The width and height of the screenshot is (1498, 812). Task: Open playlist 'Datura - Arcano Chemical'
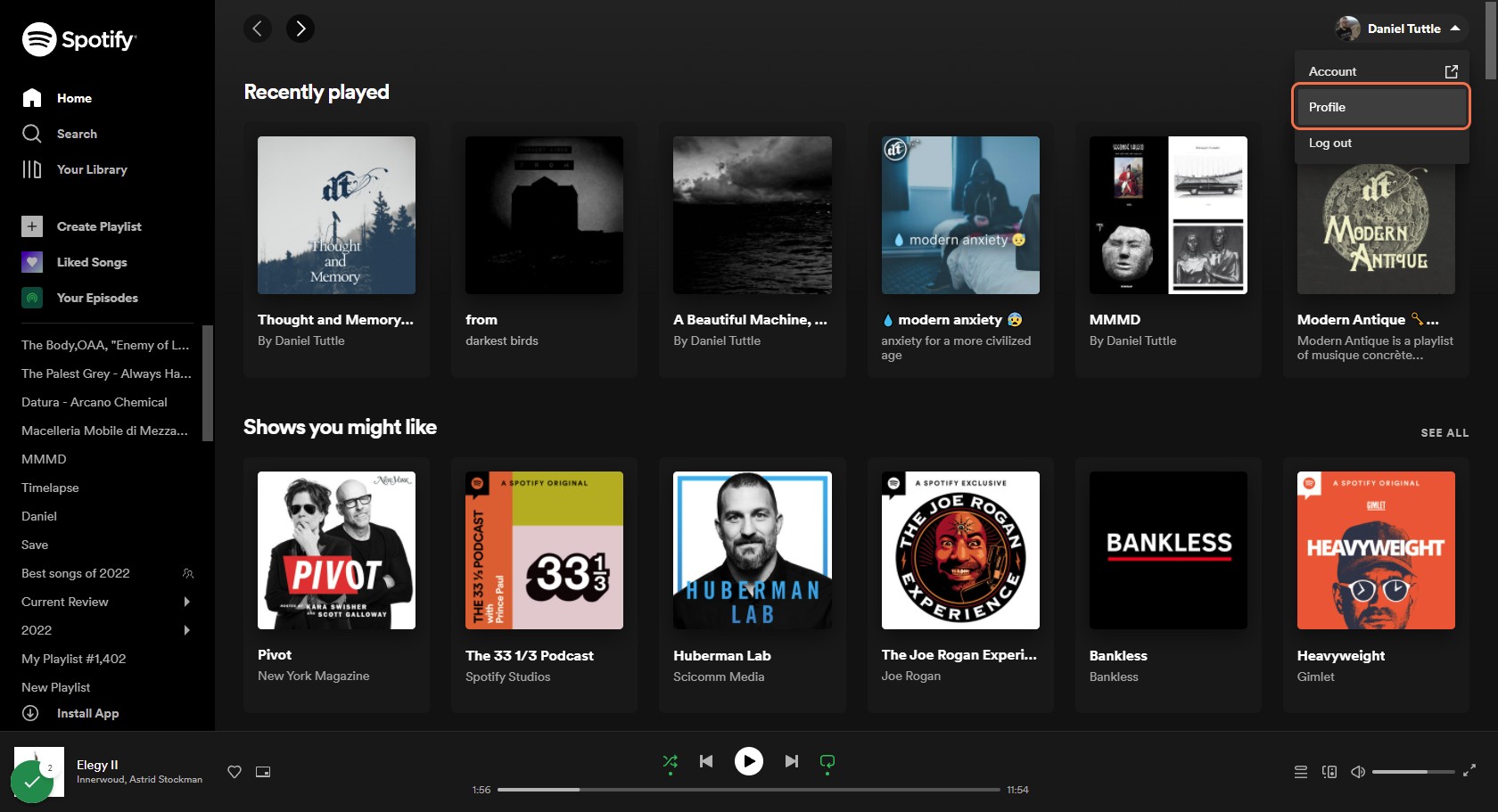95,402
